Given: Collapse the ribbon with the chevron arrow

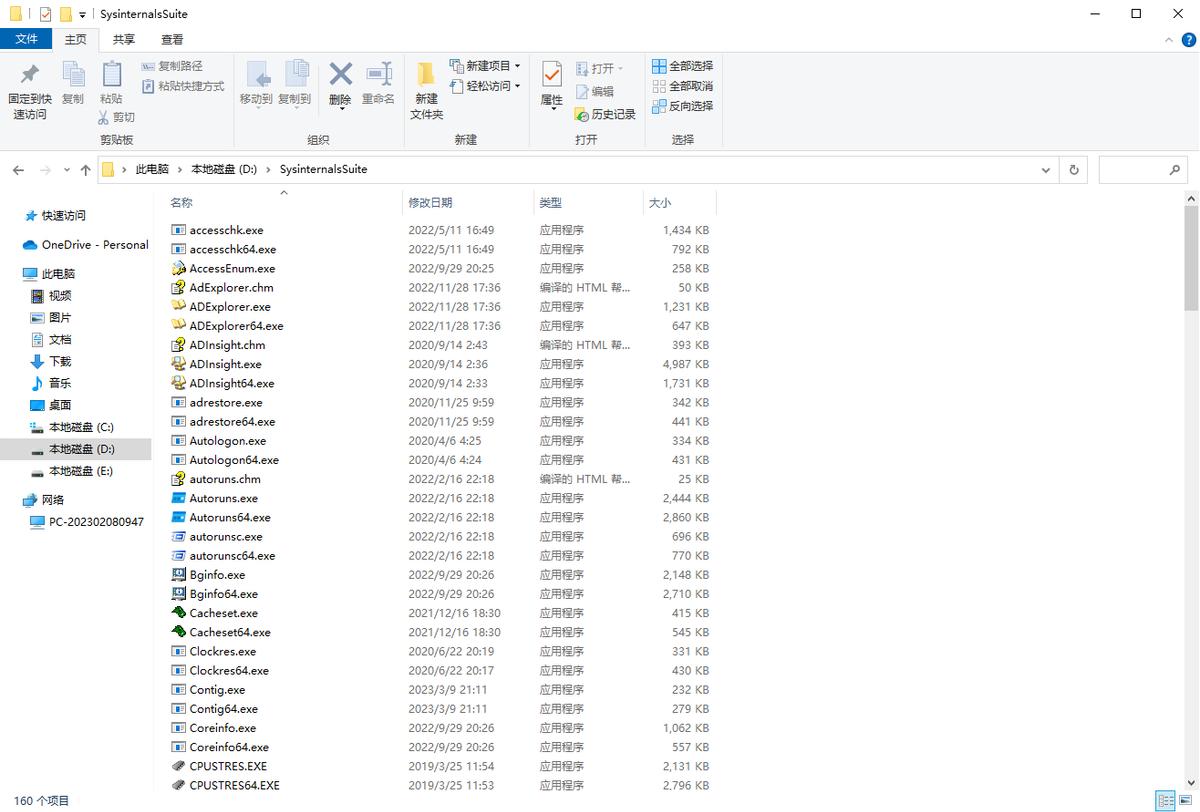Looking at the screenshot, I should point(1168,39).
